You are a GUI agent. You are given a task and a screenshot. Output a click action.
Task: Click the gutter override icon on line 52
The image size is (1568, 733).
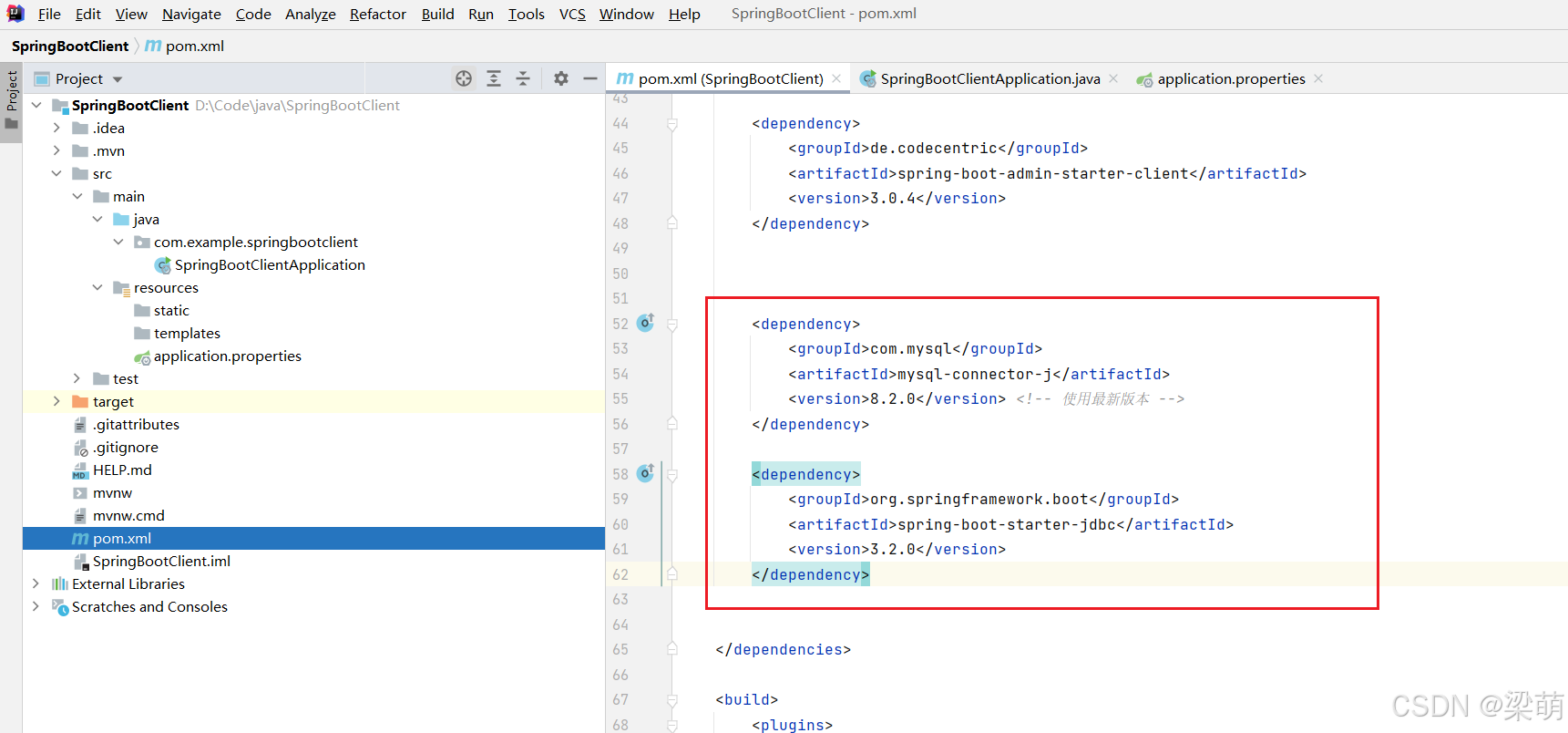click(645, 323)
